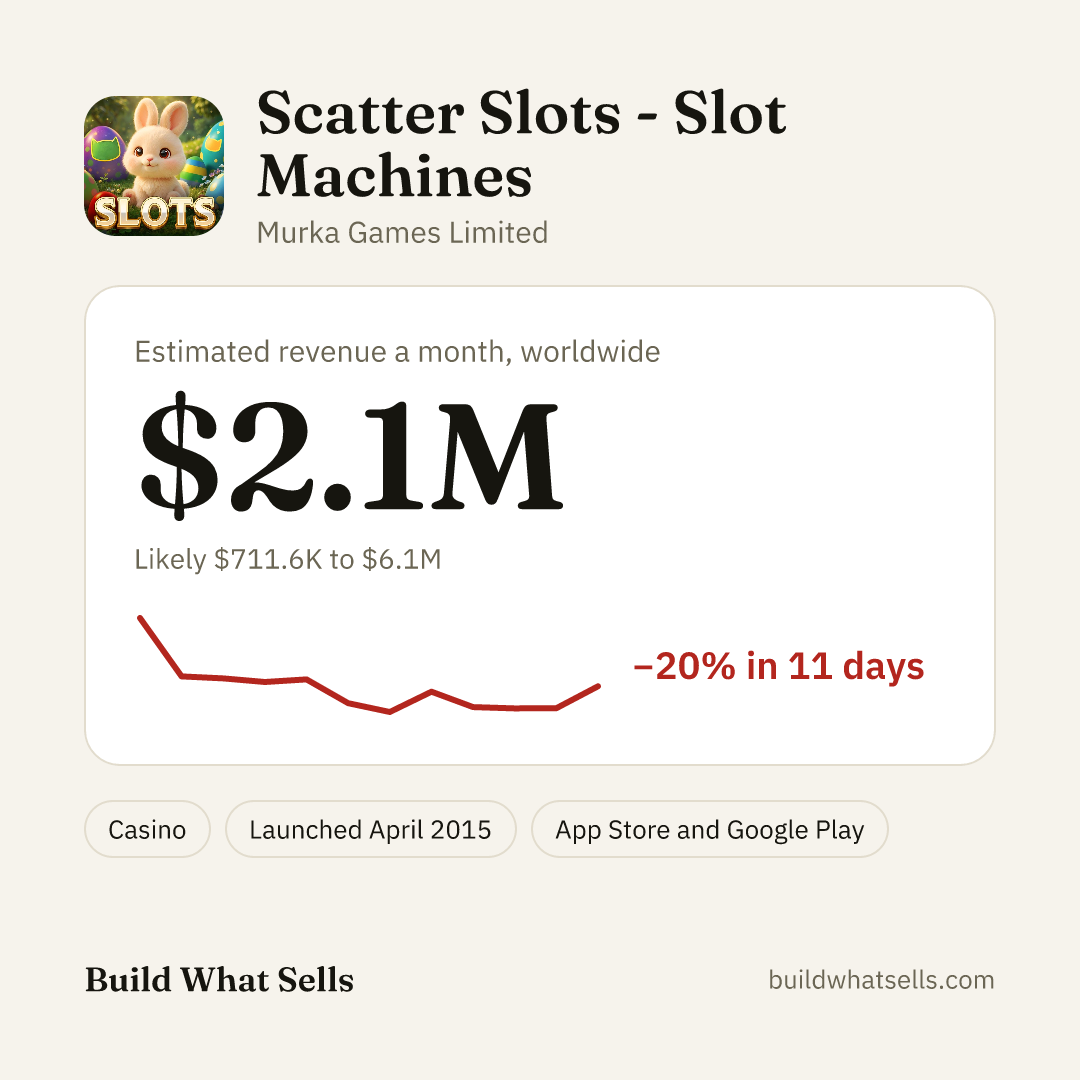Click the −20% in 11 days indicator

pyautogui.click(x=778, y=666)
